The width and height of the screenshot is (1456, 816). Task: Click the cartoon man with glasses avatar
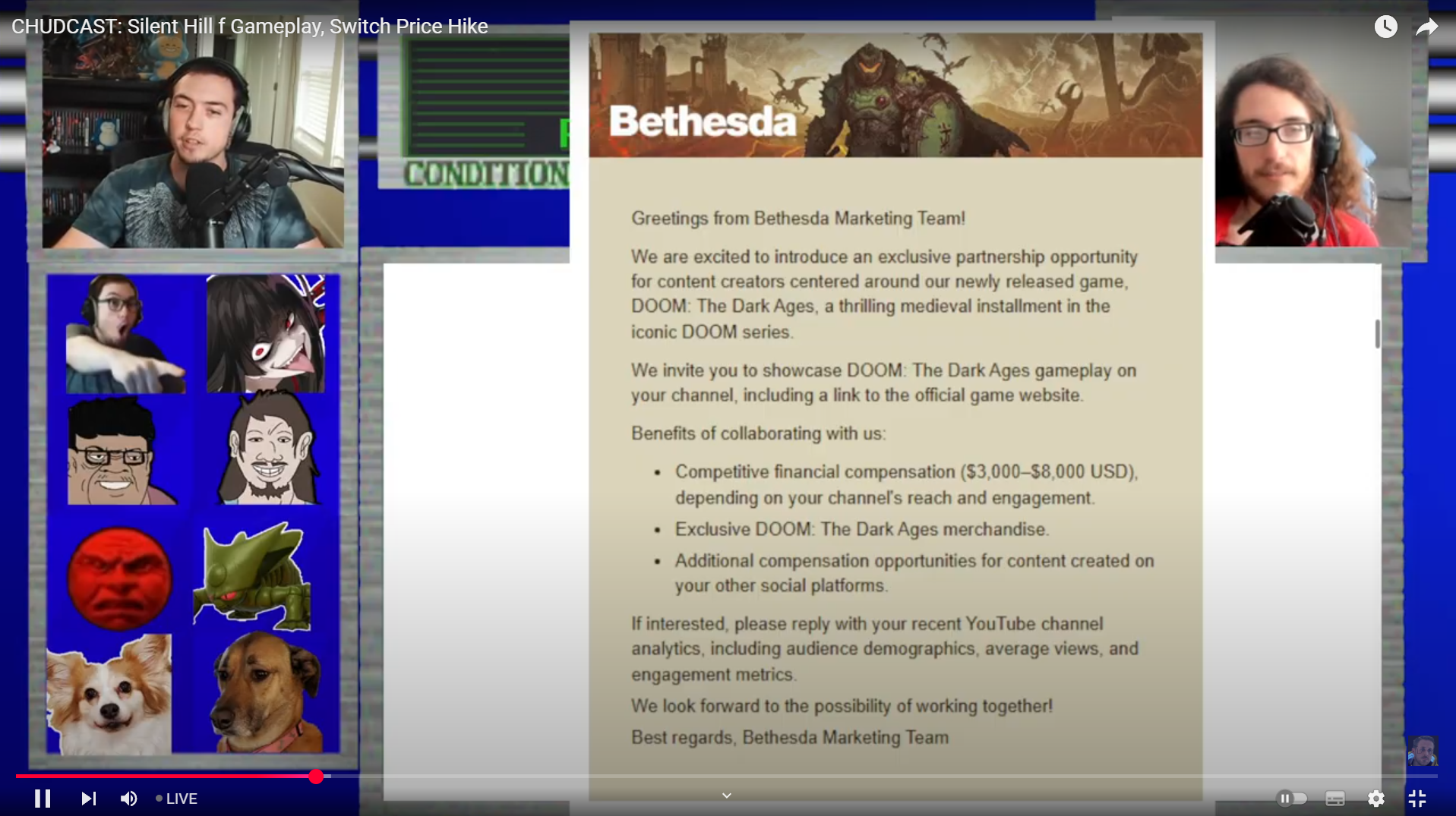[x=122, y=452]
